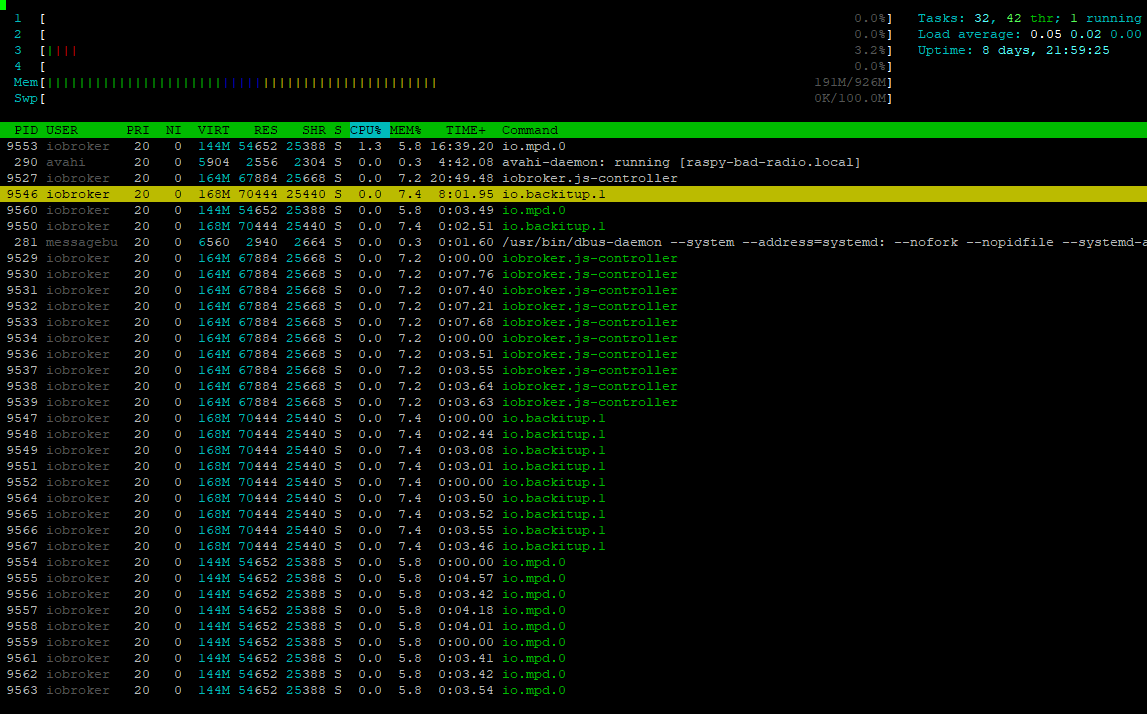
Task: Select PID 9558 row with time 0:04.01
Action: [x=574, y=626]
